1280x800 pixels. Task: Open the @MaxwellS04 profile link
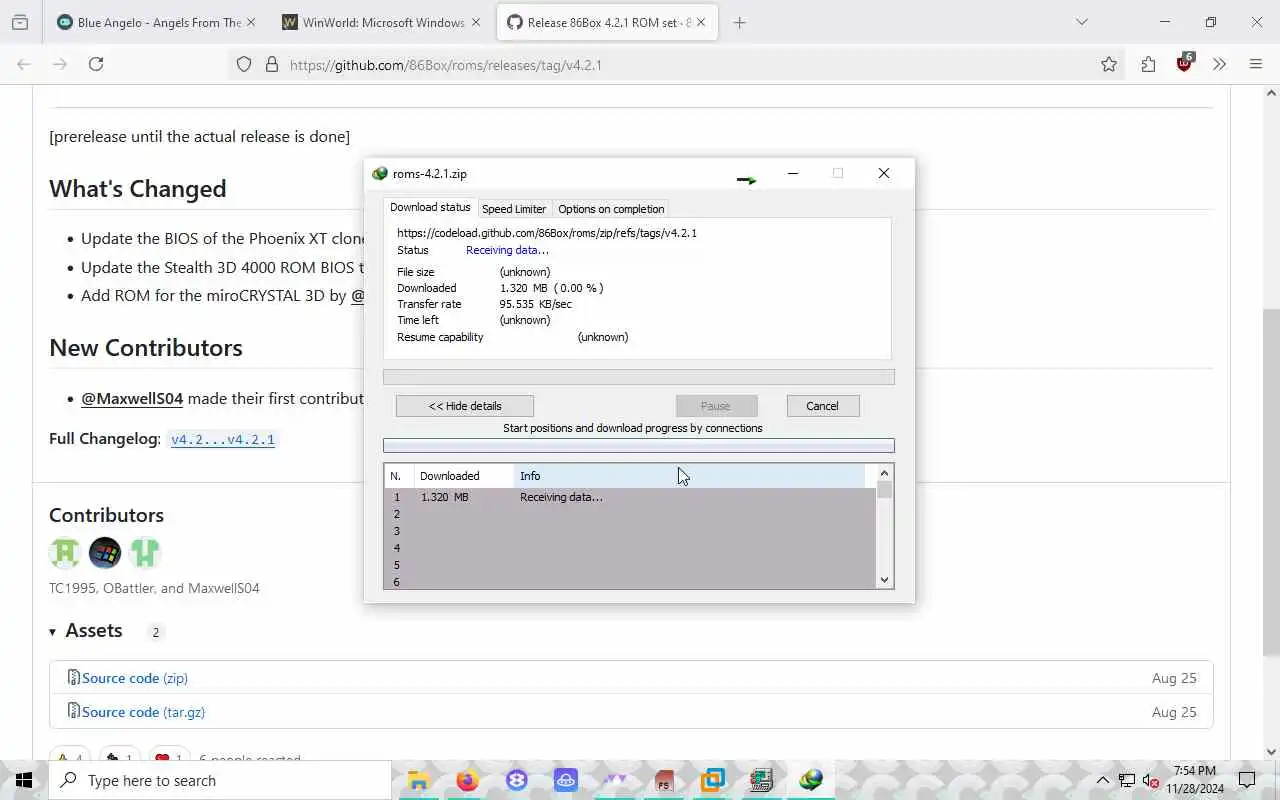pos(132,398)
